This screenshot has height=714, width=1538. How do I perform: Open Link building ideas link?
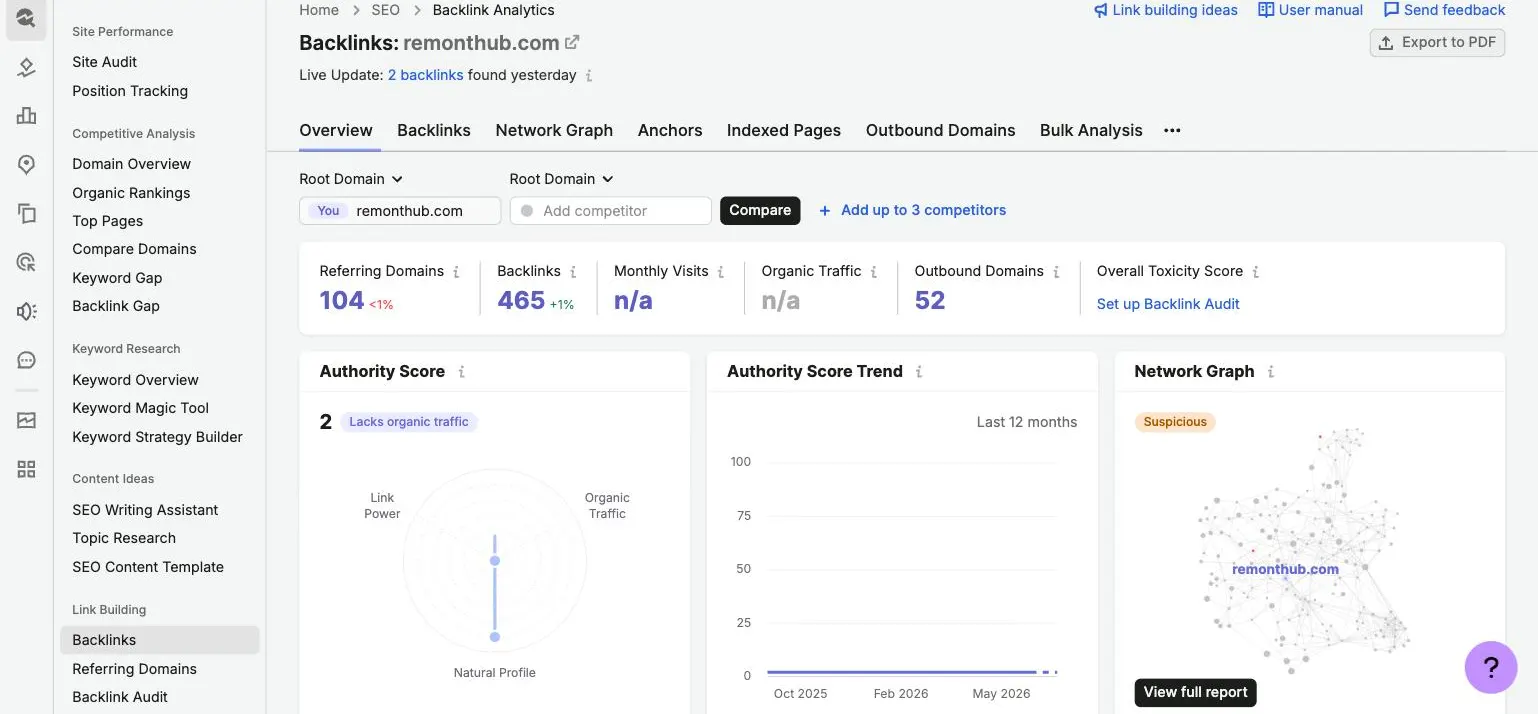tap(1165, 10)
